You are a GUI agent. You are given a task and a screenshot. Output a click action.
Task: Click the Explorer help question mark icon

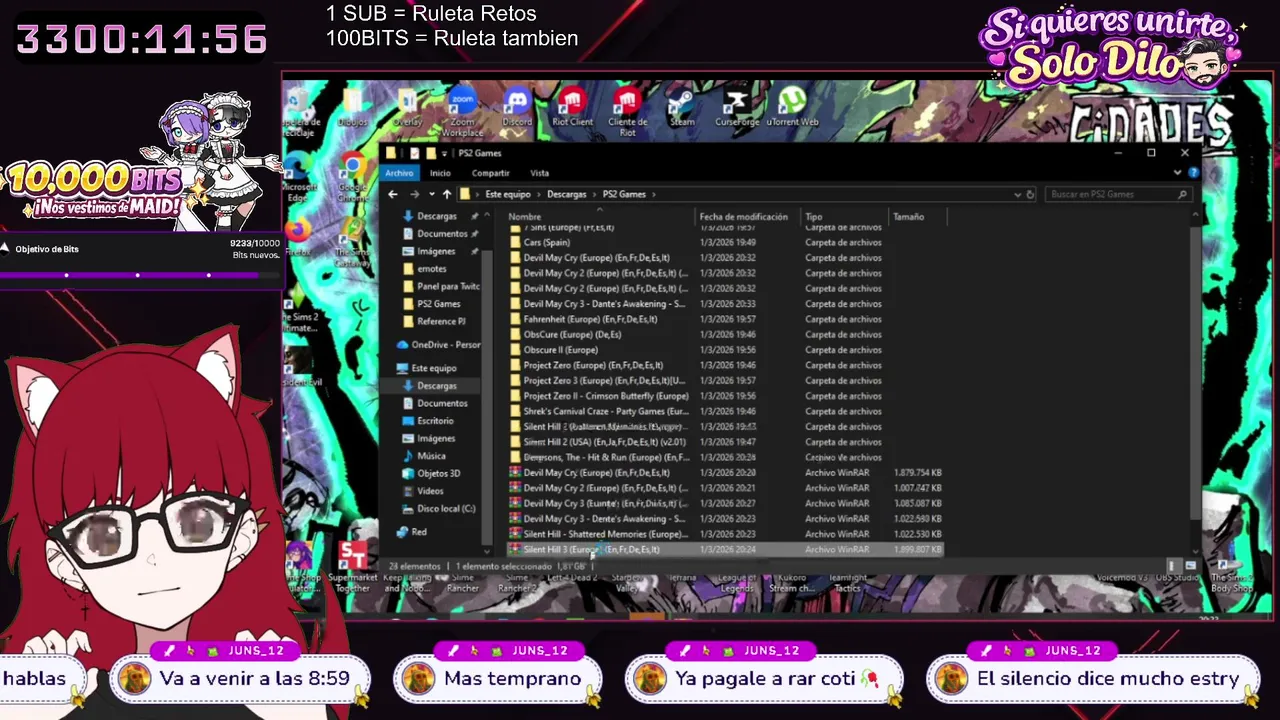pyautogui.click(x=1193, y=173)
